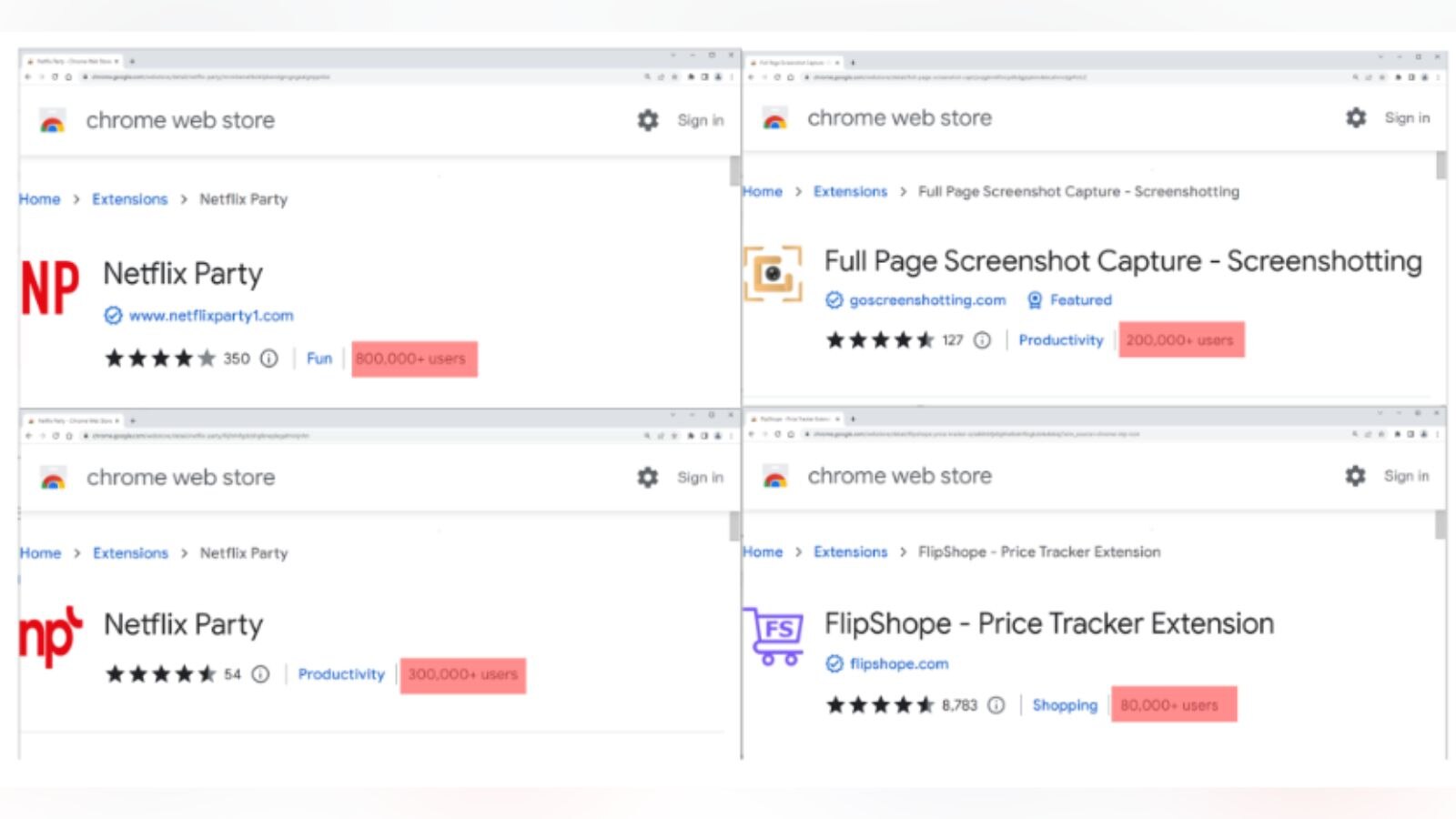Toggle the extensions puzzle icon in browser toolbar
The width and height of the screenshot is (1456, 819).
tap(692, 77)
